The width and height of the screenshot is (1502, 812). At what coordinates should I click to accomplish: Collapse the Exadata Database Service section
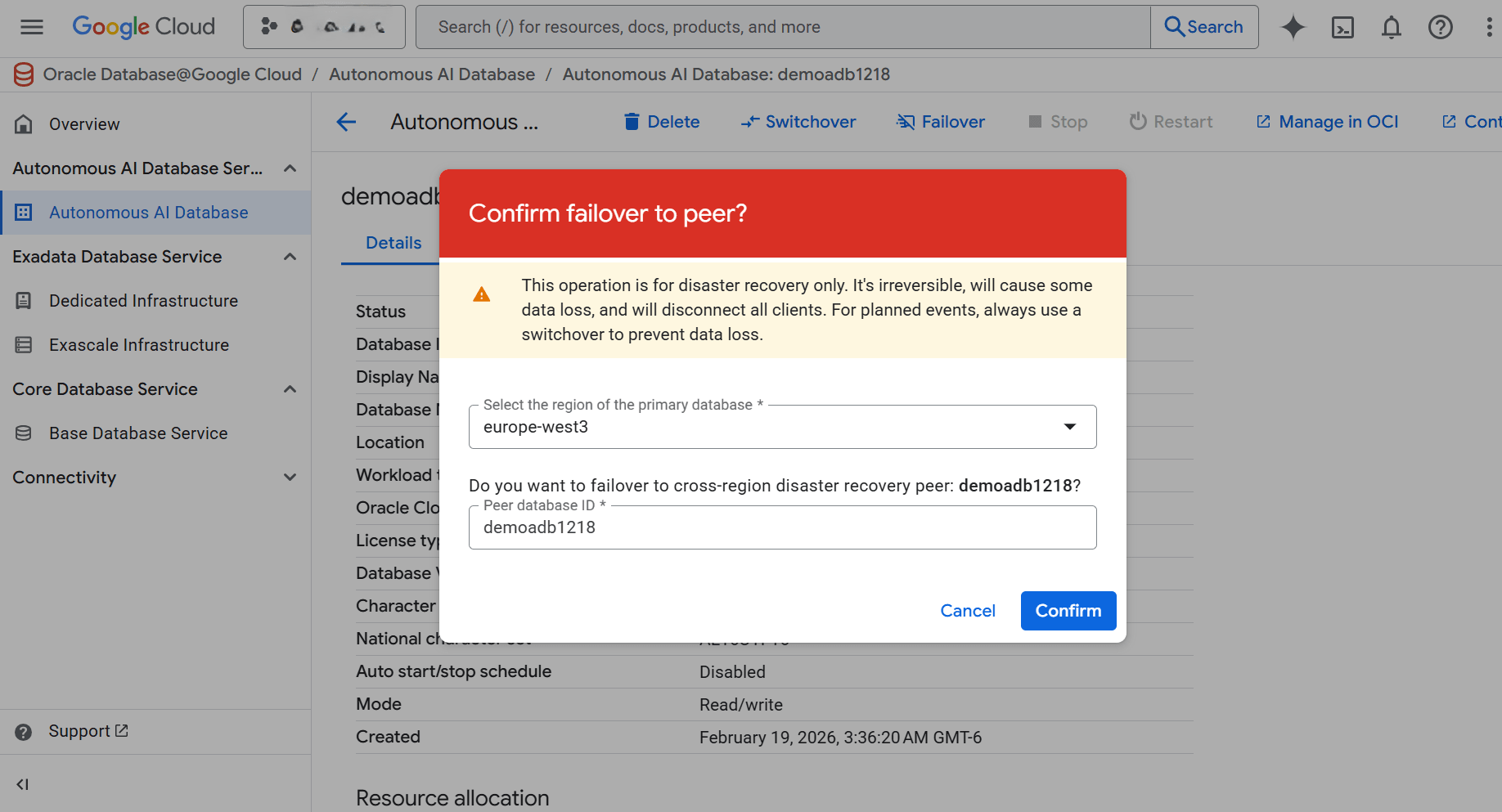click(x=290, y=256)
